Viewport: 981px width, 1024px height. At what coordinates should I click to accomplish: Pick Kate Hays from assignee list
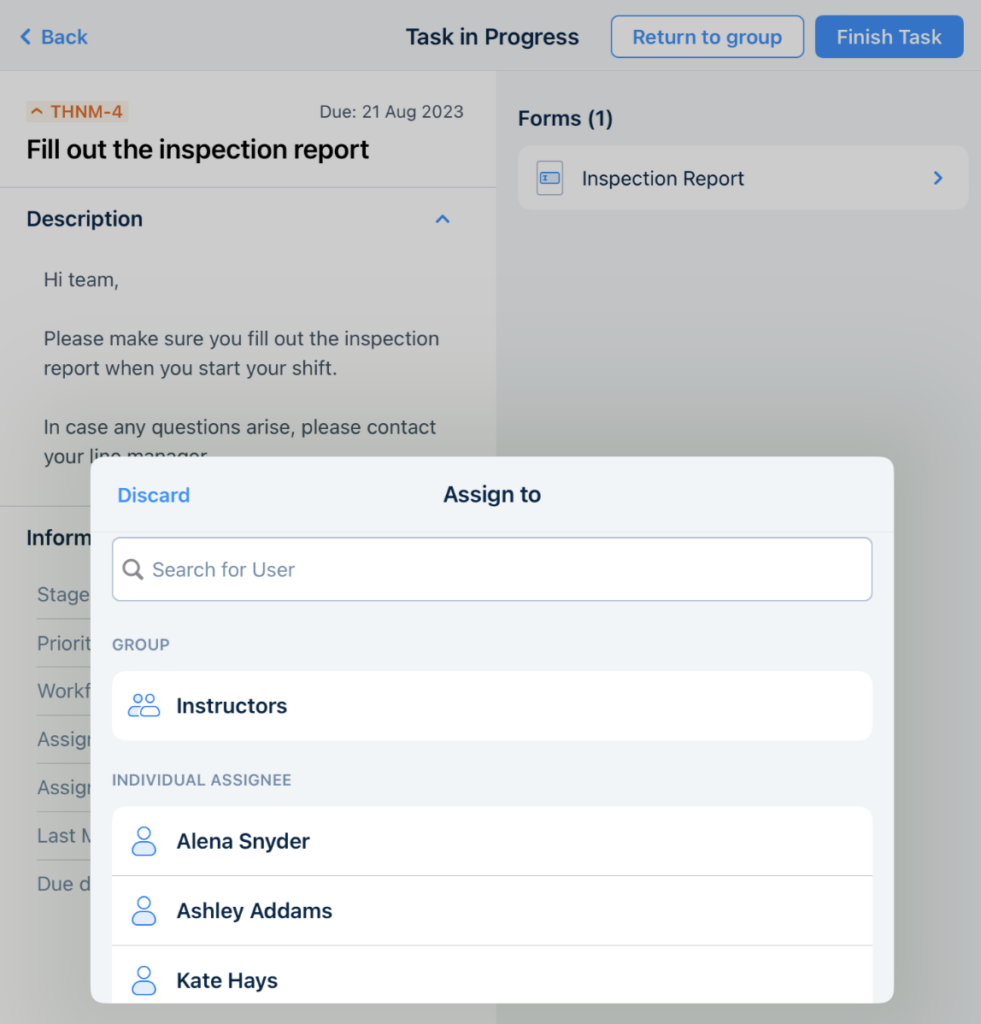[x=491, y=980]
